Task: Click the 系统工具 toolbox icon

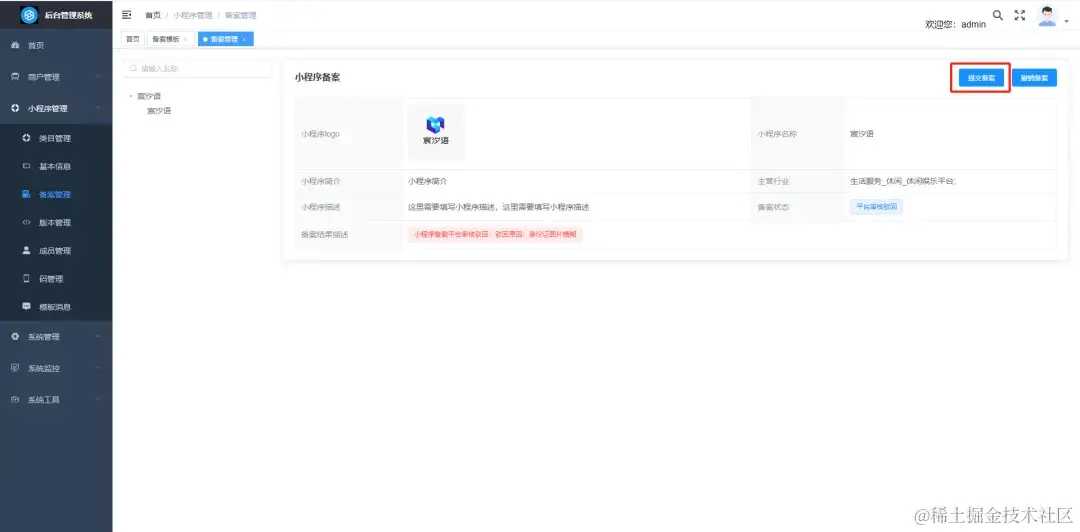Action: tap(15, 400)
